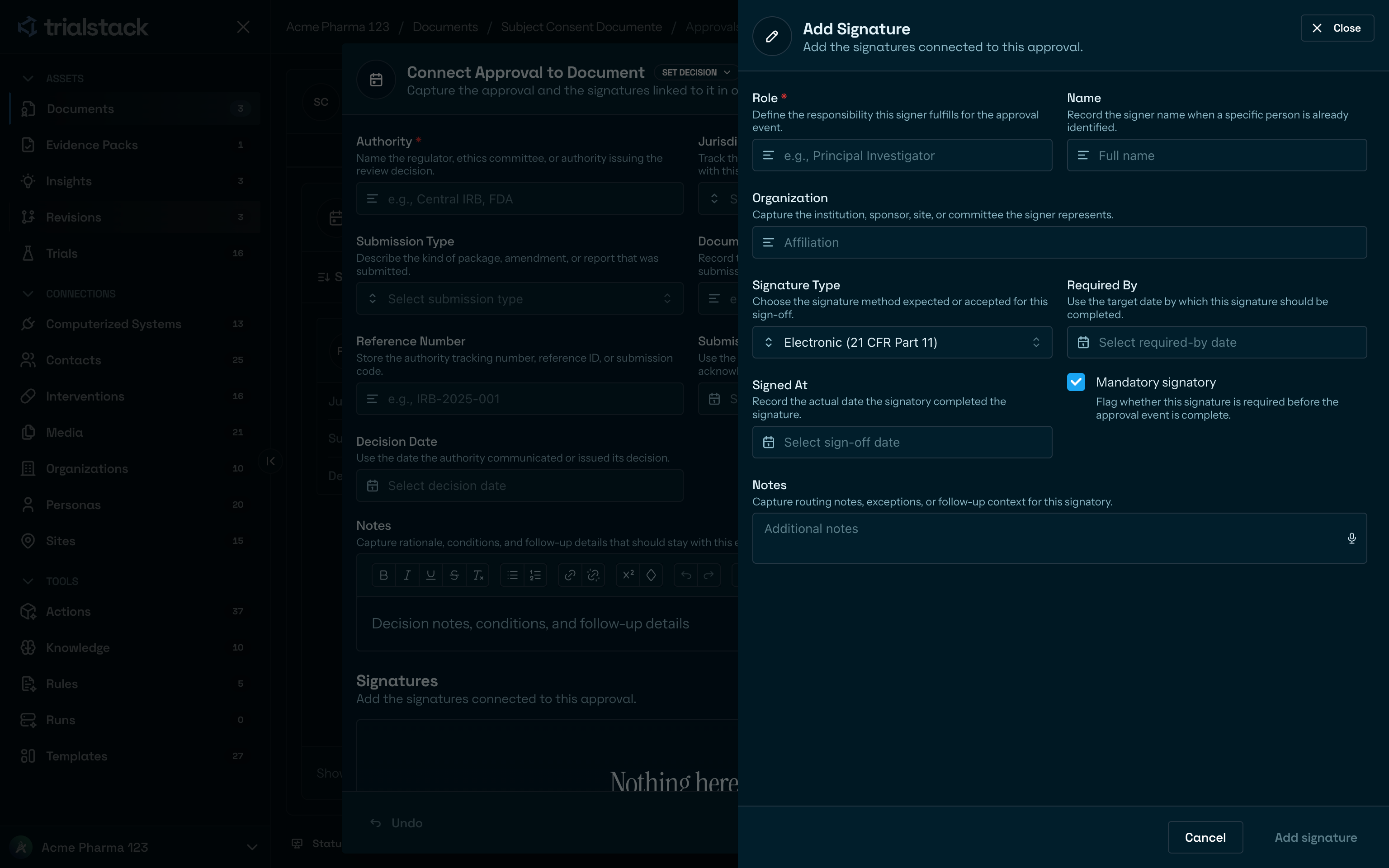Click the Templates sidebar icon

(x=28, y=757)
